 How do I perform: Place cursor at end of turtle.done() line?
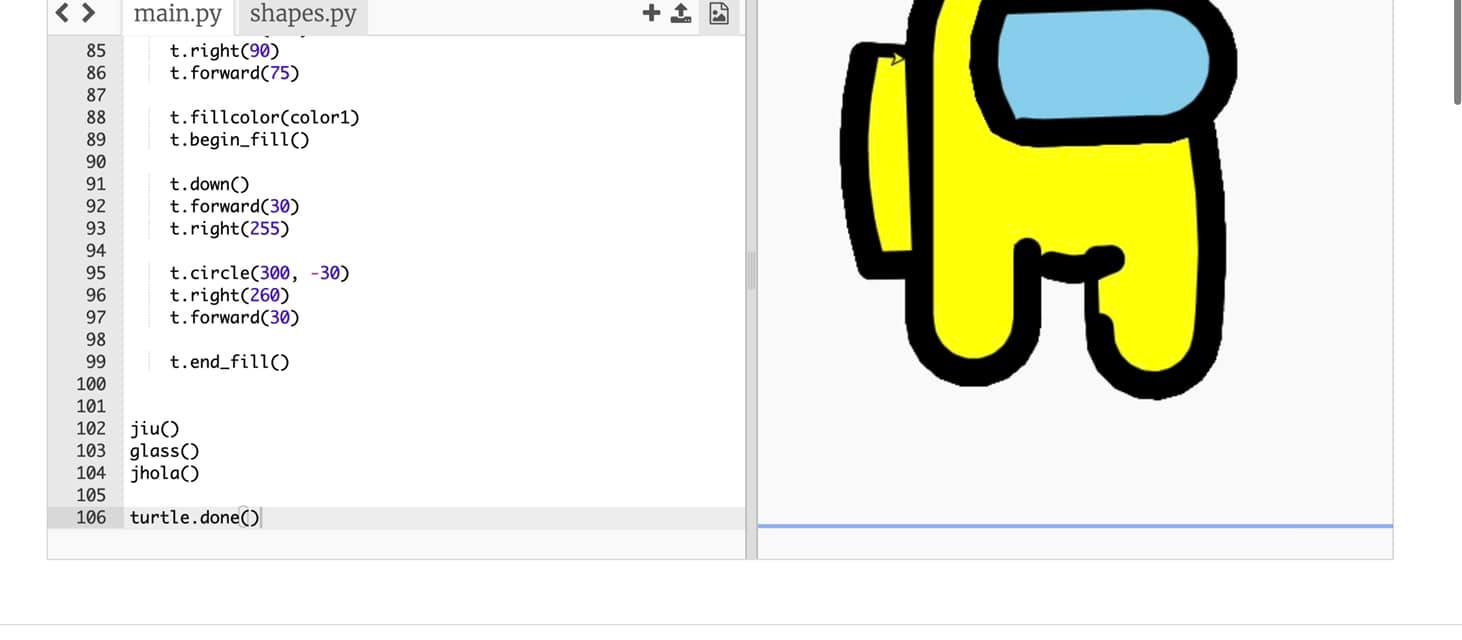(x=261, y=518)
